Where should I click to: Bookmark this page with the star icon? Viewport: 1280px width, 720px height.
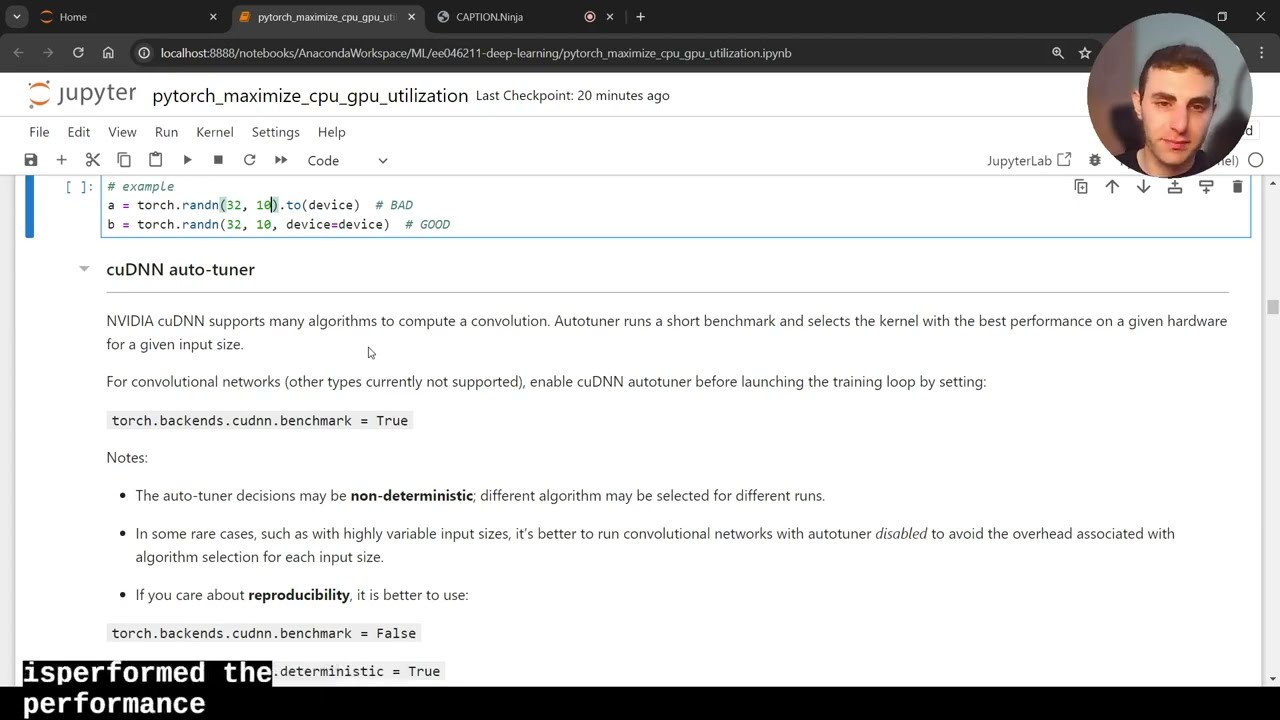tap(1085, 53)
